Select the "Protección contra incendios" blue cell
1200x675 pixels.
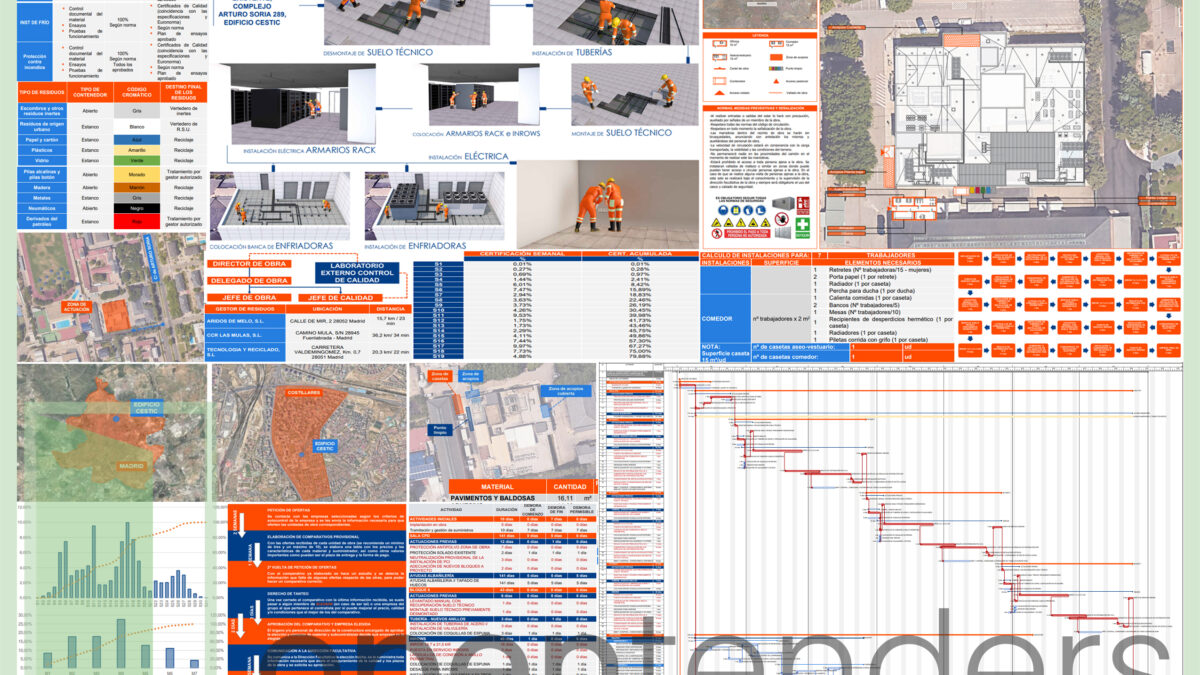pos(34,59)
